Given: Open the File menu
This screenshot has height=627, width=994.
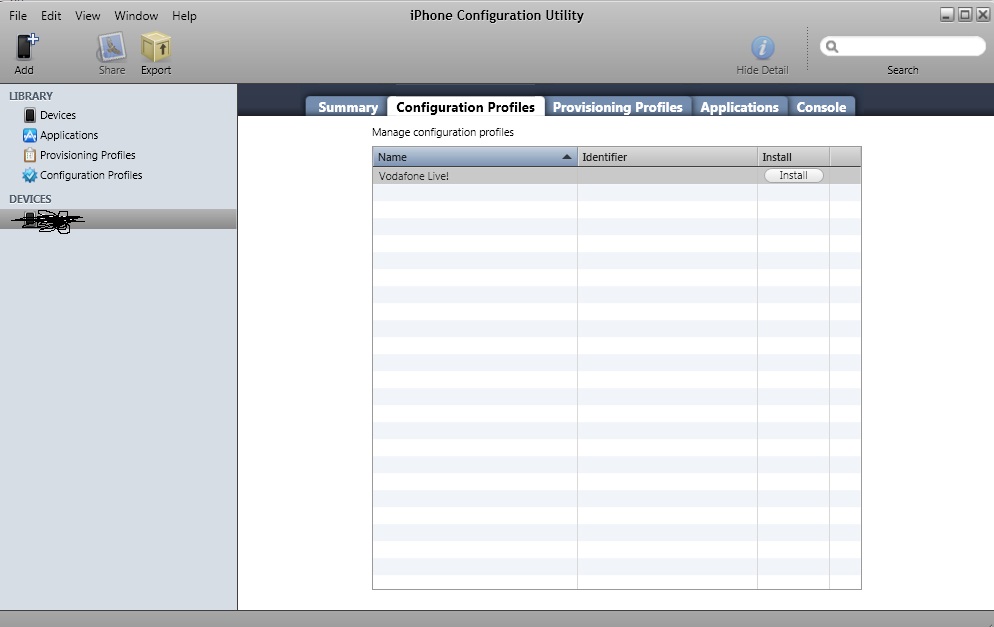Looking at the screenshot, I should [18, 16].
